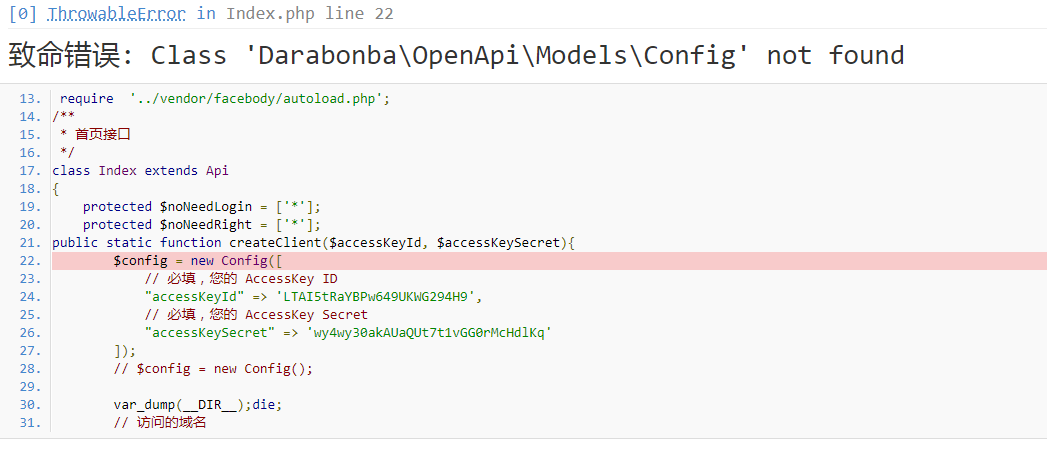Image resolution: width=1047 pixels, height=454 pixels.
Task: Click the AccessKey Secret comment line
Action: click(256, 314)
